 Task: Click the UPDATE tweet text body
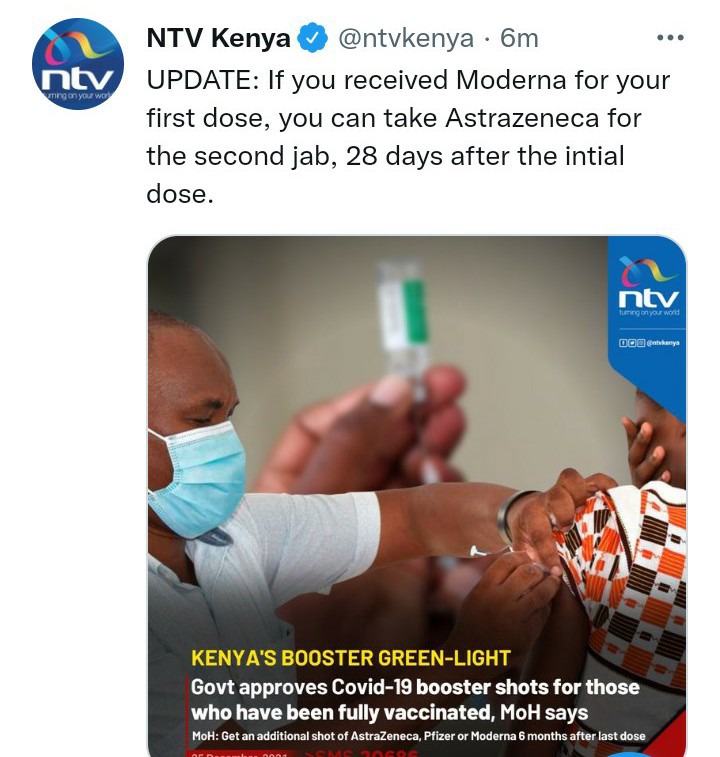408,137
